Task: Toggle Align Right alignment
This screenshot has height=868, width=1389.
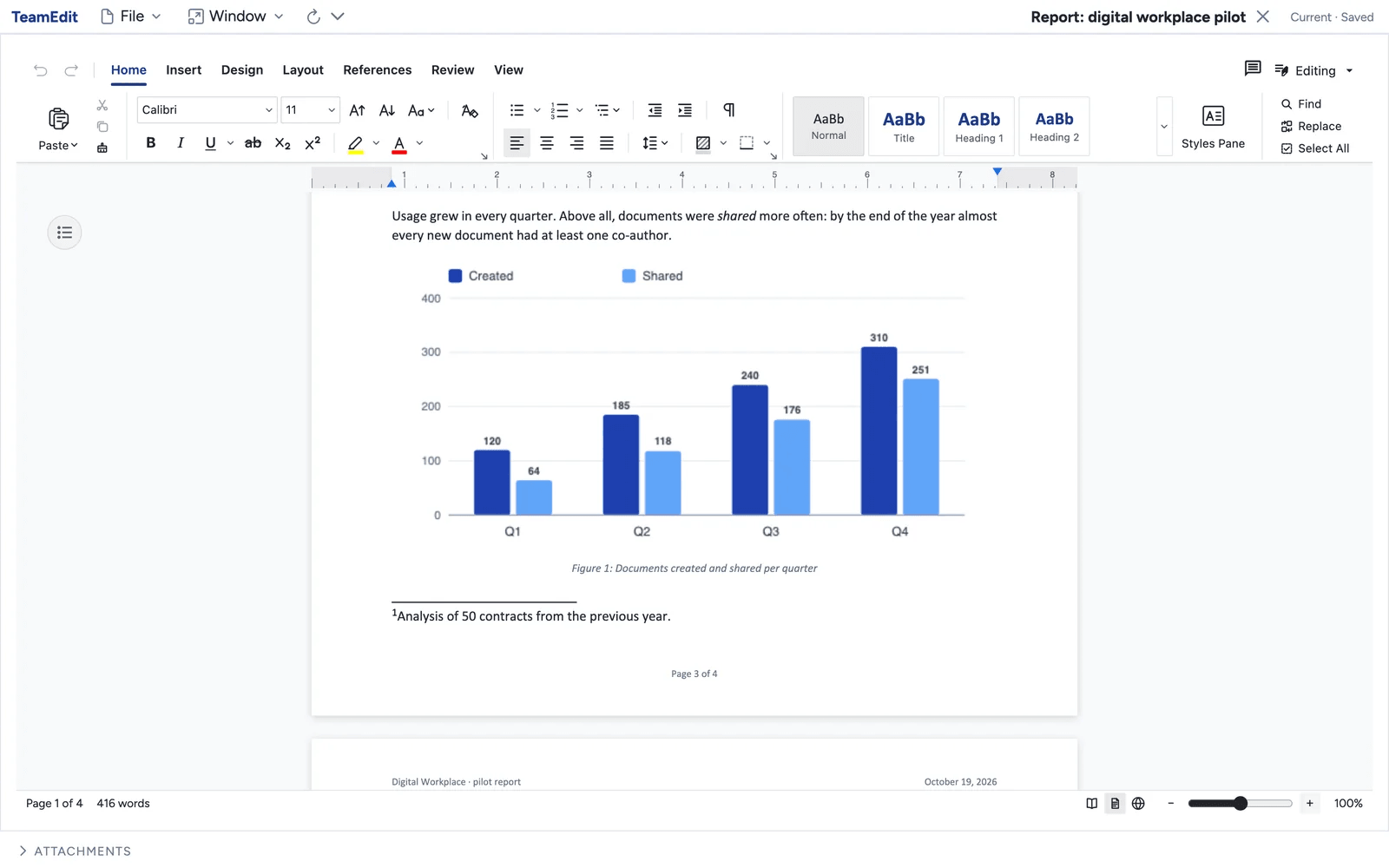Action: pos(576,143)
